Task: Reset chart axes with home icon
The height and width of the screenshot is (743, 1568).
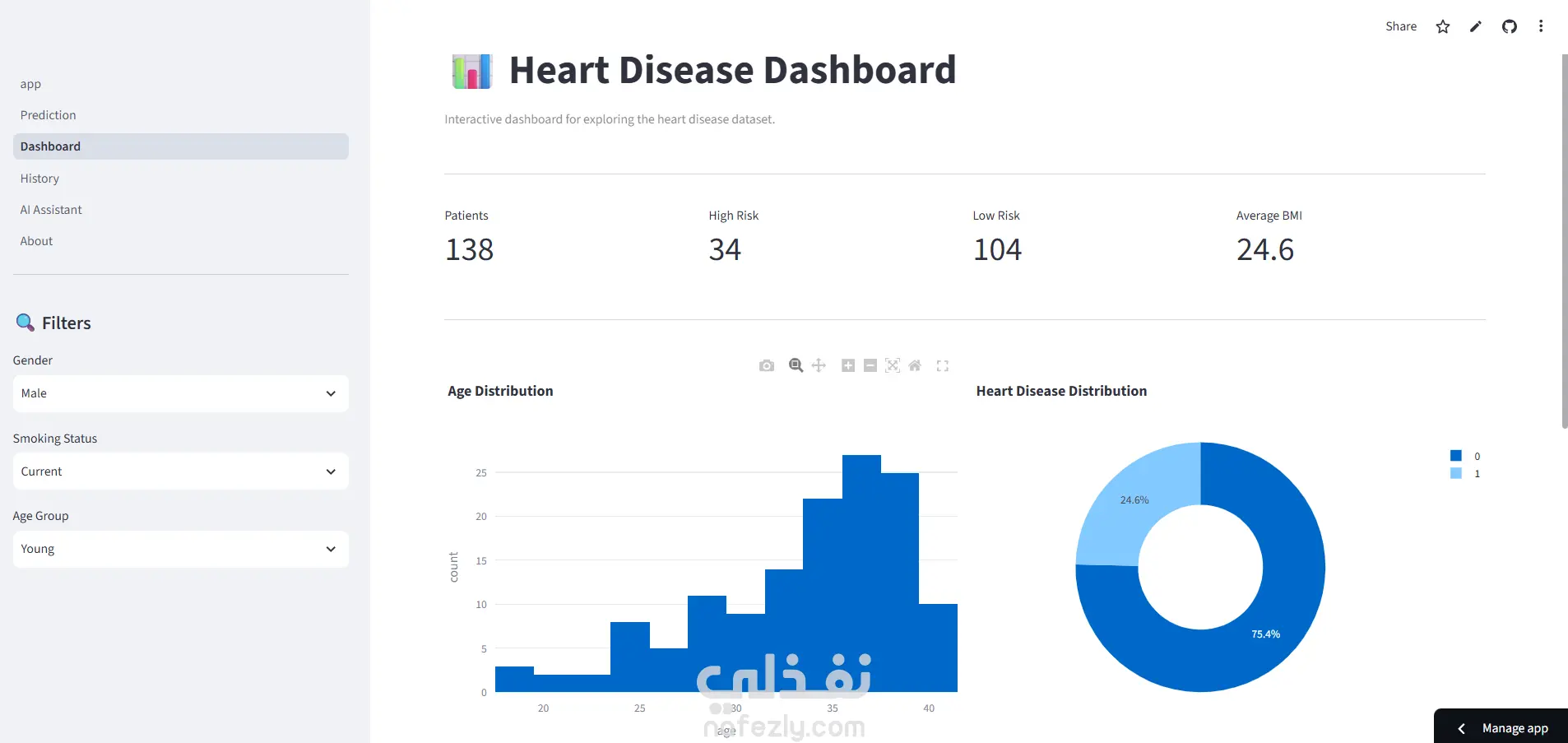Action: 915,365
